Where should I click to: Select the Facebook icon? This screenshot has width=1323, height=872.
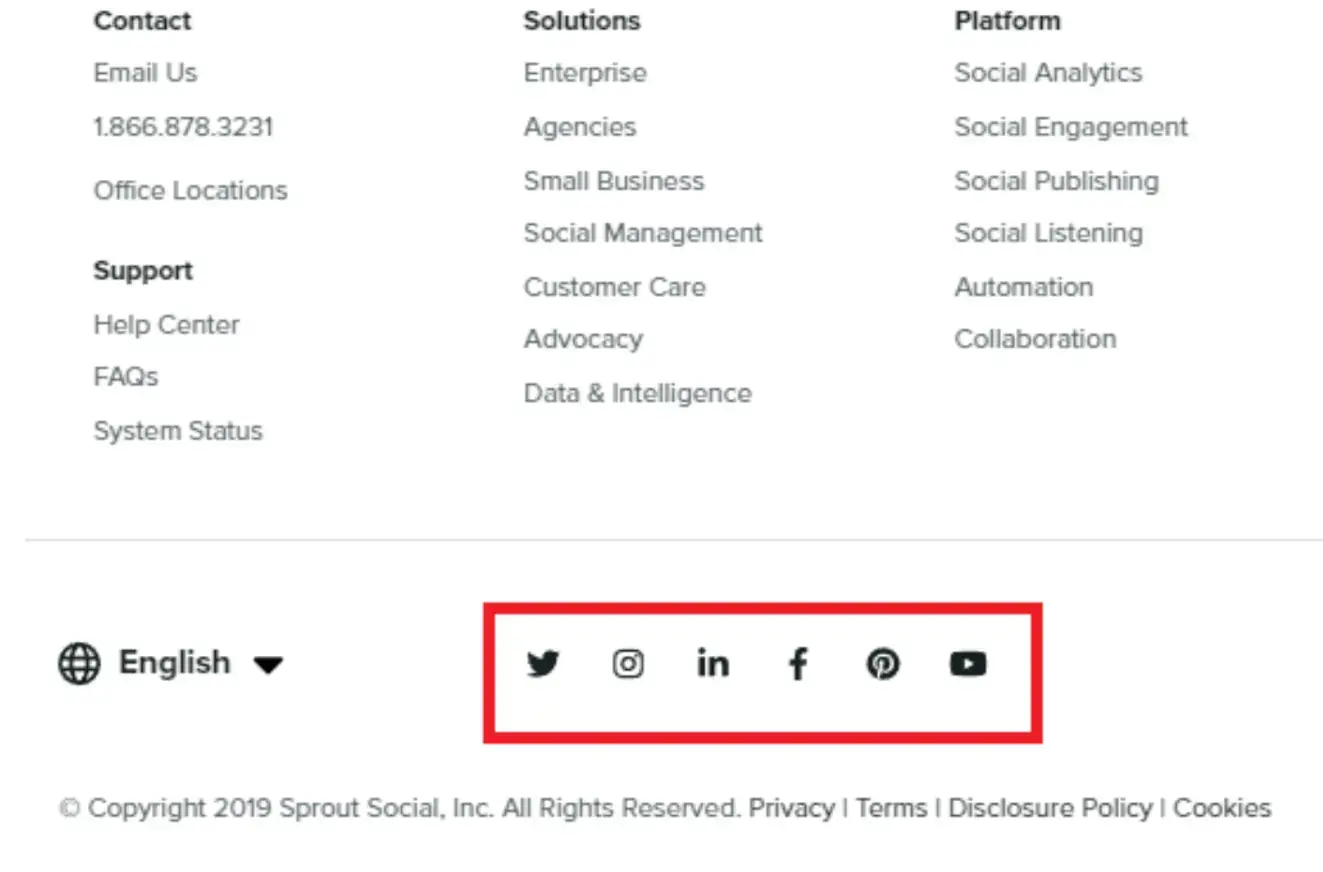click(x=798, y=663)
